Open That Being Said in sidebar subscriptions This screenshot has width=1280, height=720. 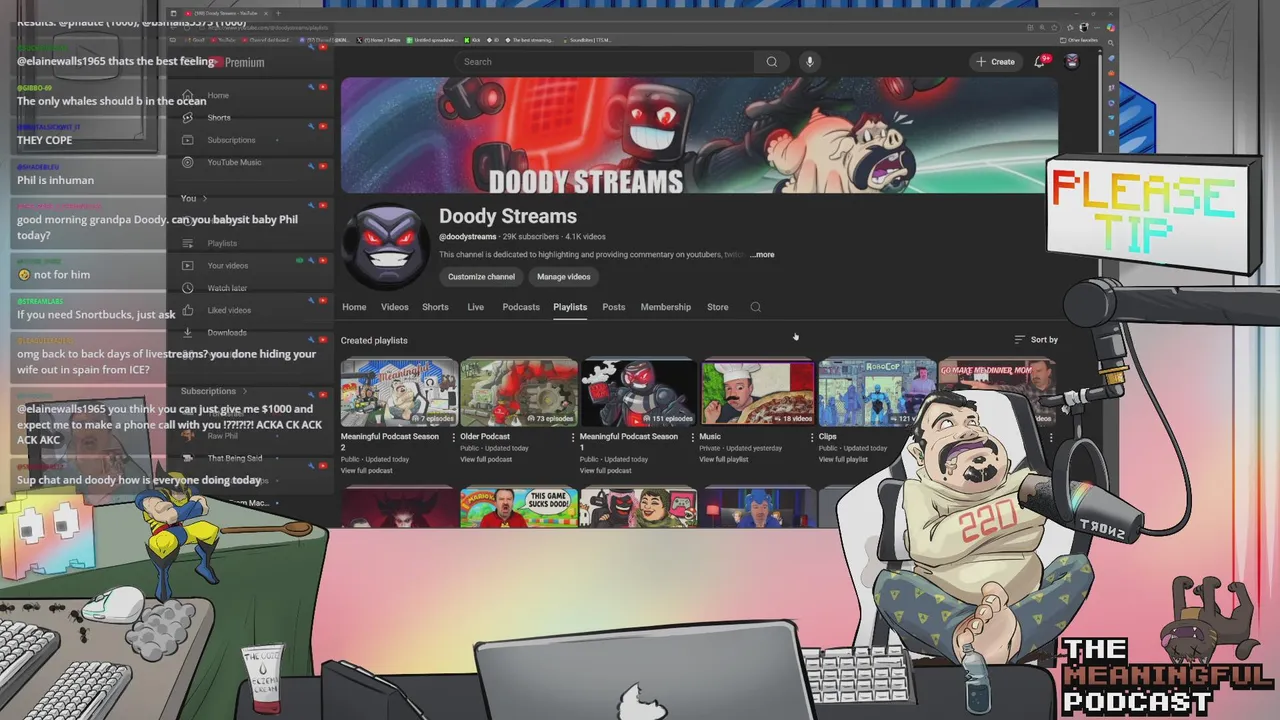click(235, 458)
